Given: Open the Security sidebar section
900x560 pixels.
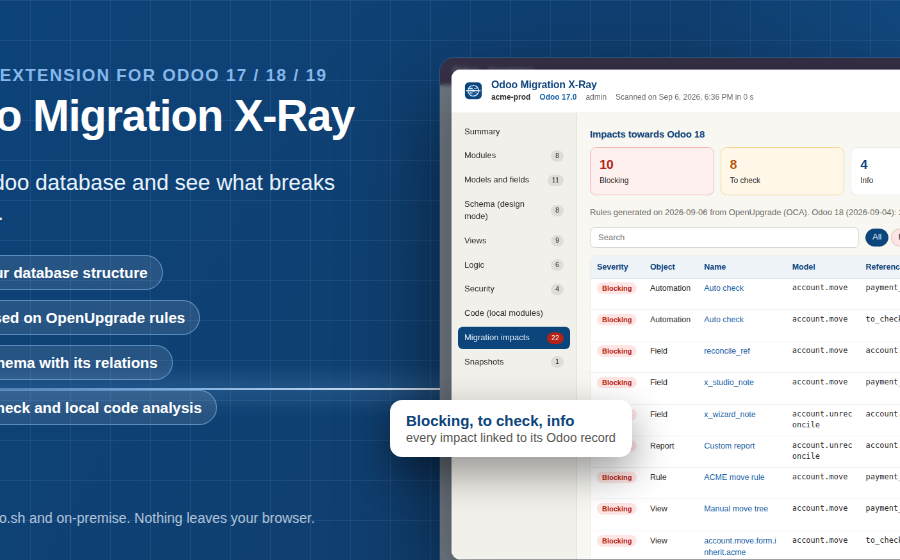Looking at the screenshot, I should [513, 289].
